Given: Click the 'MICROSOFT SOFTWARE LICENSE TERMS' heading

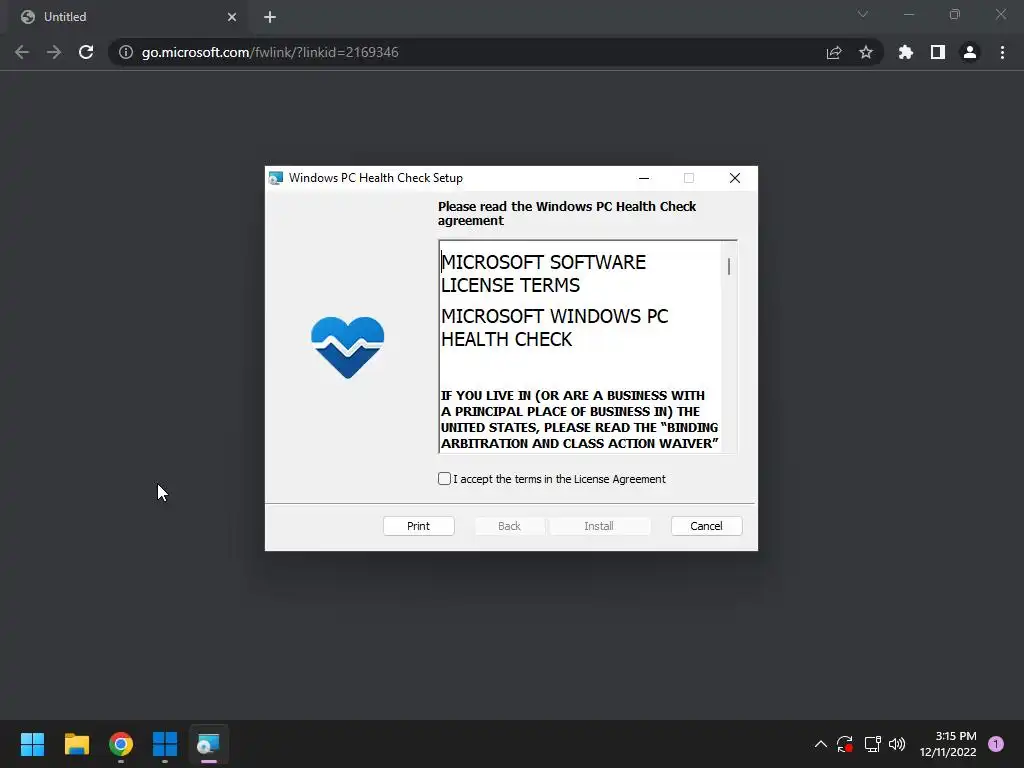Looking at the screenshot, I should tap(543, 274).
